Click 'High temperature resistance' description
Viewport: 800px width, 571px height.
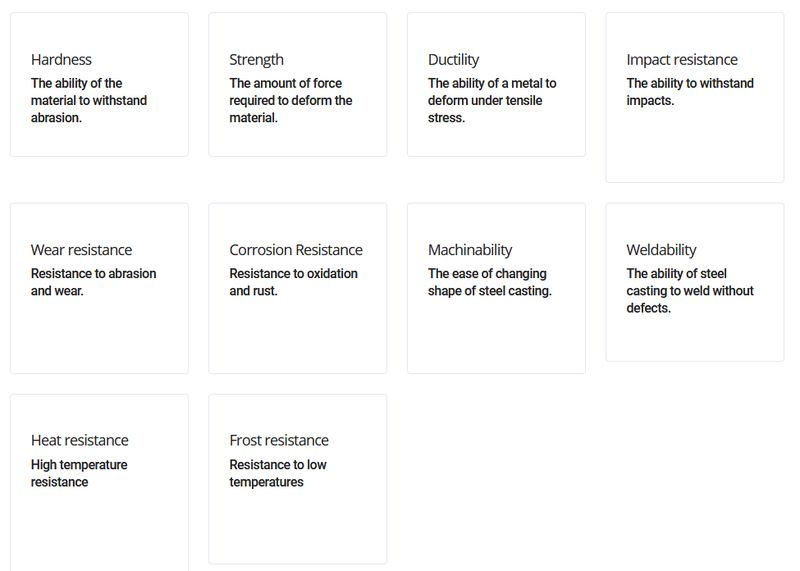pyautogui.click(x=79, y=473)
